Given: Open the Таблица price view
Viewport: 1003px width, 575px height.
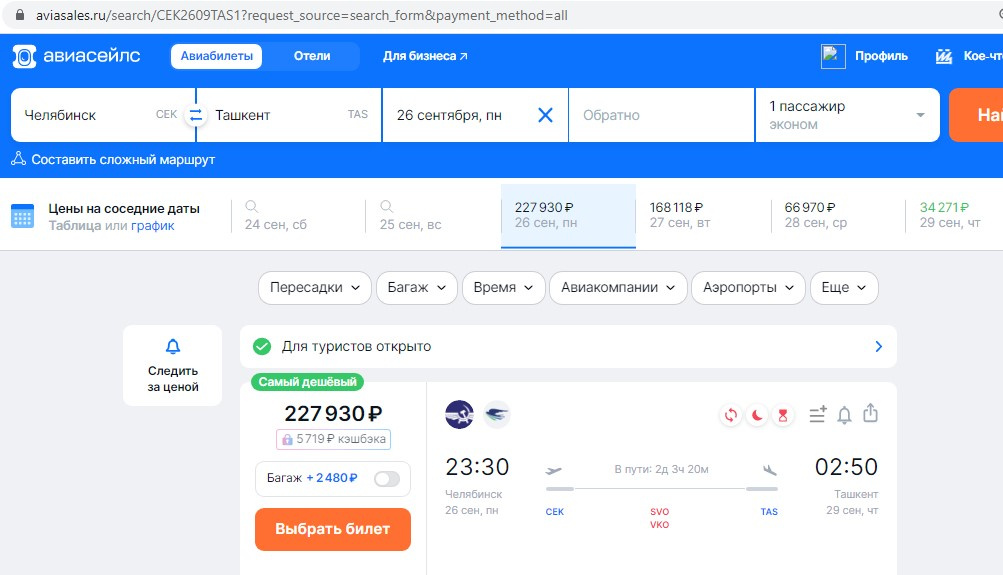Looking at the screenshot, I should (75, 226).
